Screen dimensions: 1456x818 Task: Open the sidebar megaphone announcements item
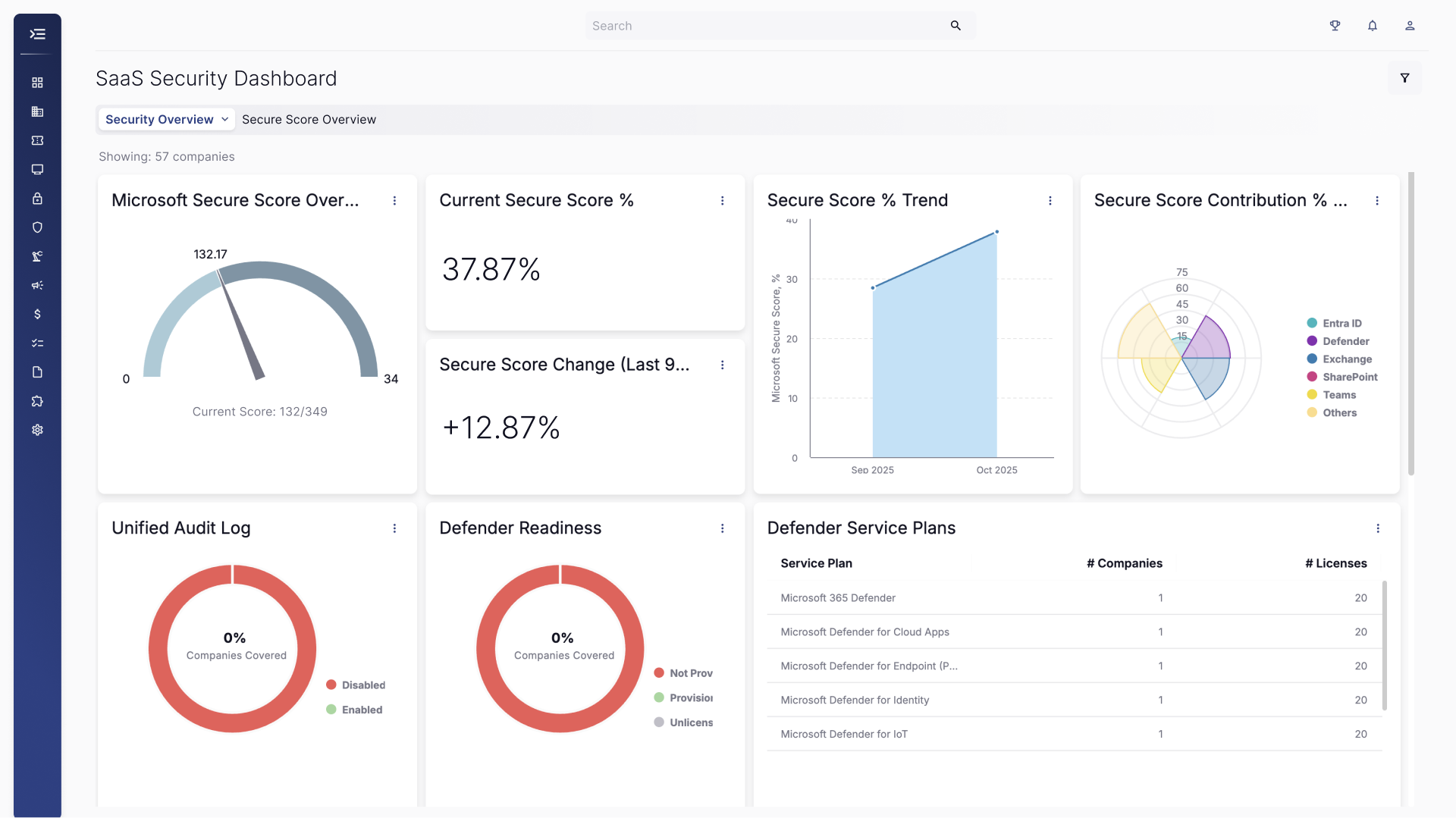(37, 285)
